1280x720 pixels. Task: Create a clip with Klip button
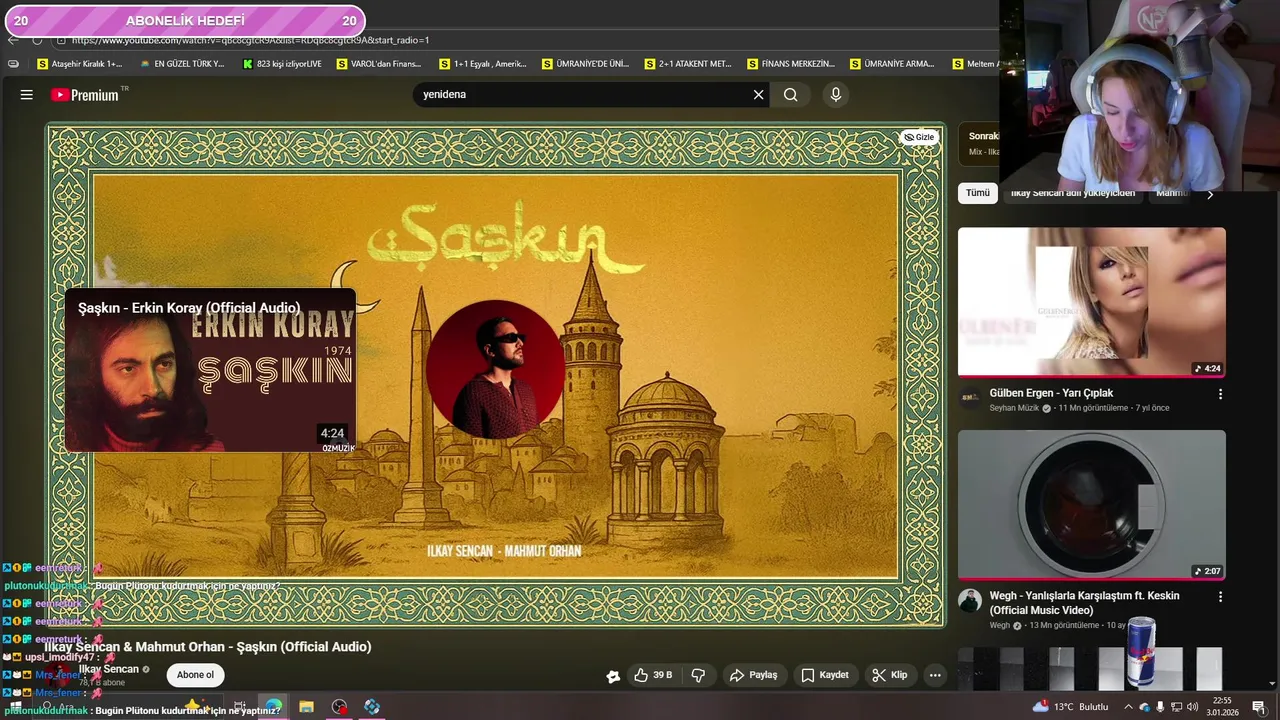(889, 675)
